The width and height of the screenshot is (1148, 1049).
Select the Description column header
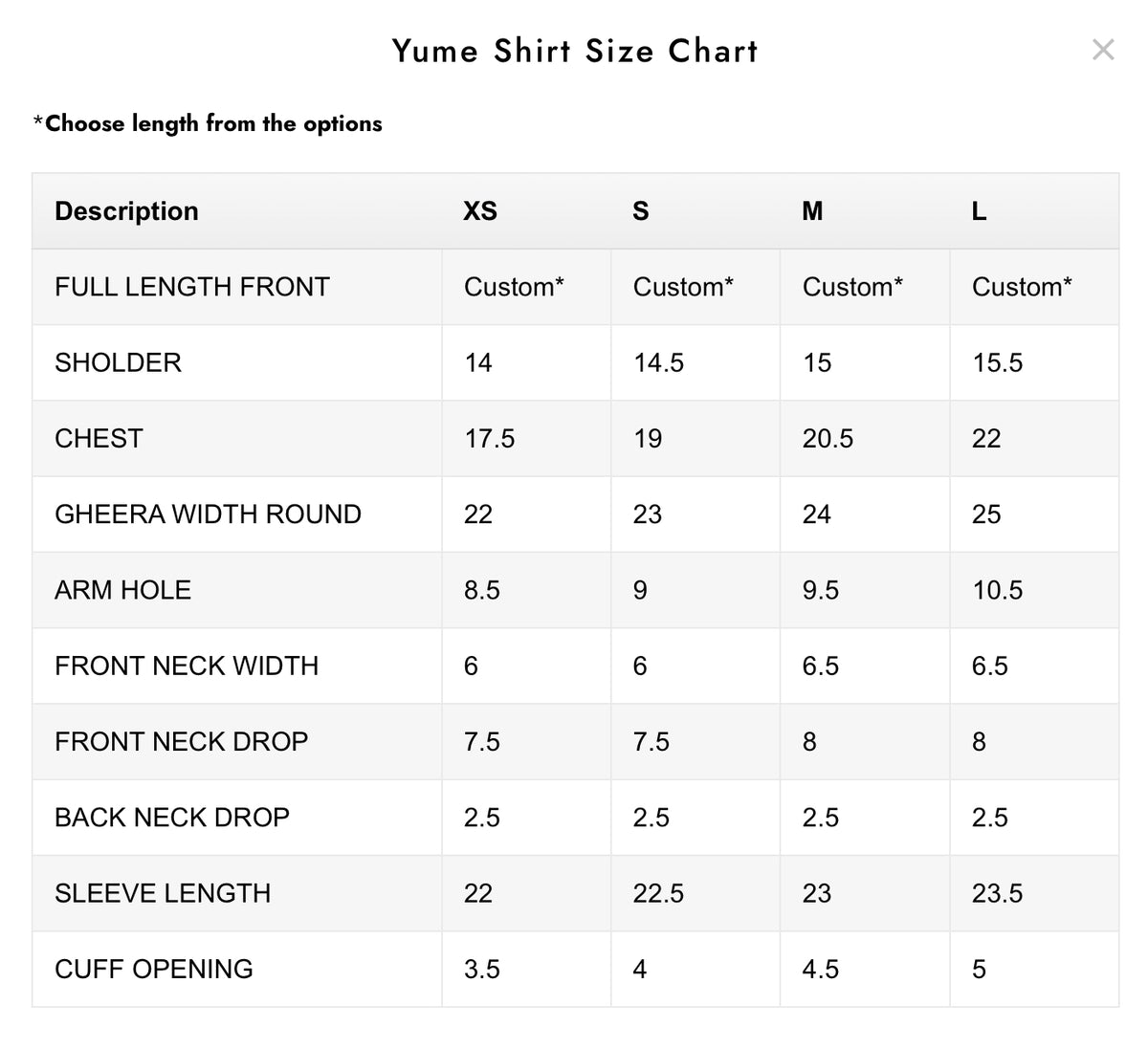[126, 211]
